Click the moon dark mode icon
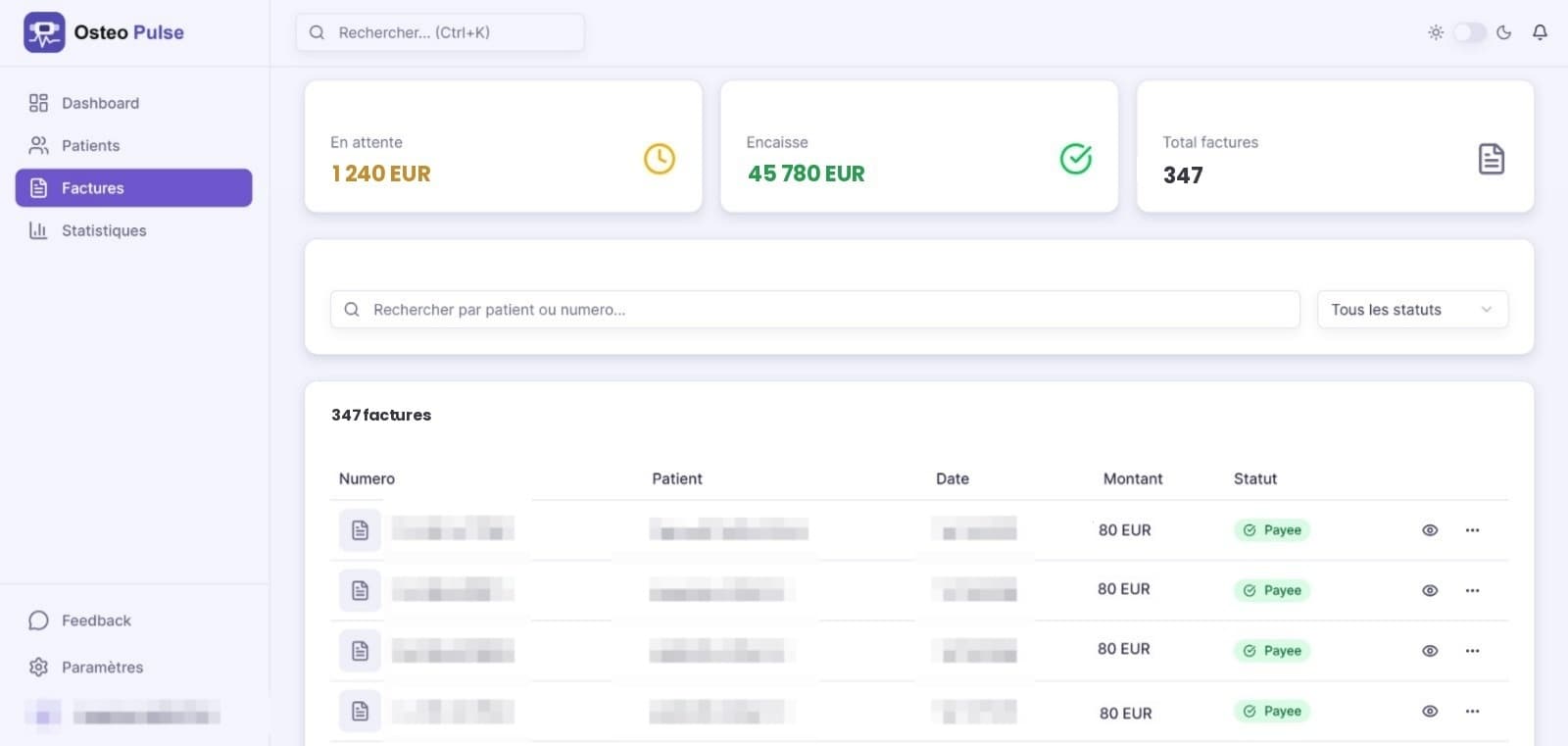 point(1504,32)
